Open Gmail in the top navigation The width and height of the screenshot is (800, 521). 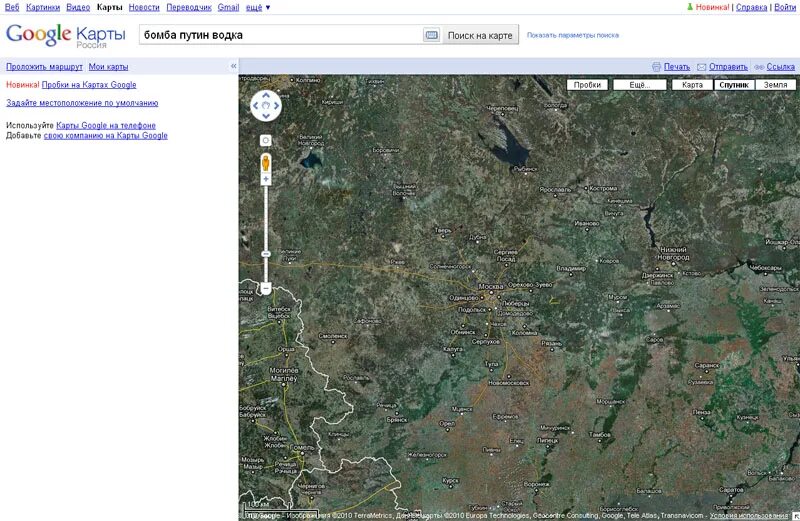[x=228, y=7]
